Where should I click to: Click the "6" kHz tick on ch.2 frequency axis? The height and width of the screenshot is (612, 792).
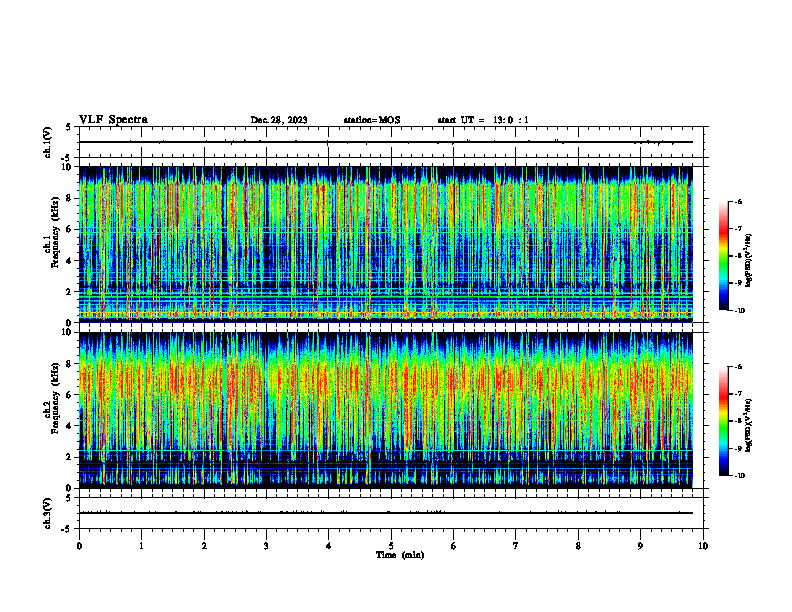(x=70, y=395)
